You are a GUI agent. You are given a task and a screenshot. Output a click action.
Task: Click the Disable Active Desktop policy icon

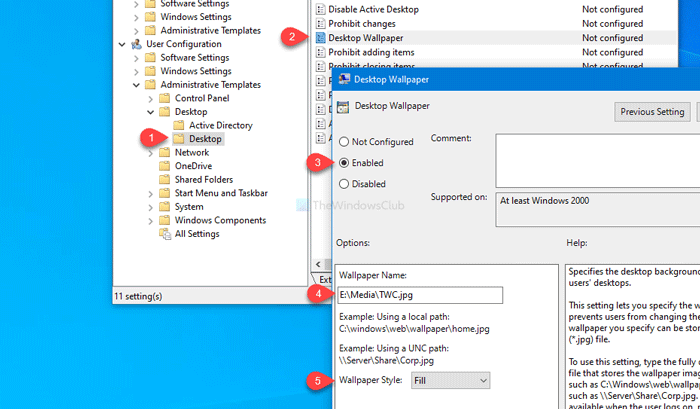pos(320,9)
